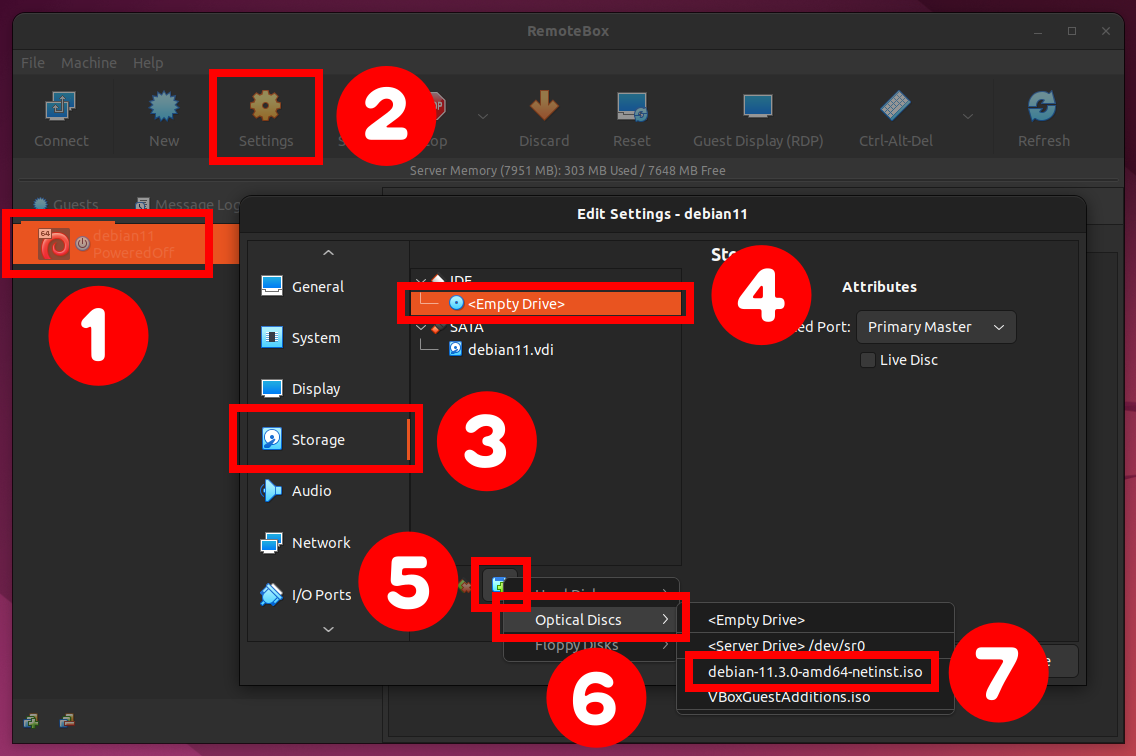
Task: Open the Network settings page
Action: 329,543
